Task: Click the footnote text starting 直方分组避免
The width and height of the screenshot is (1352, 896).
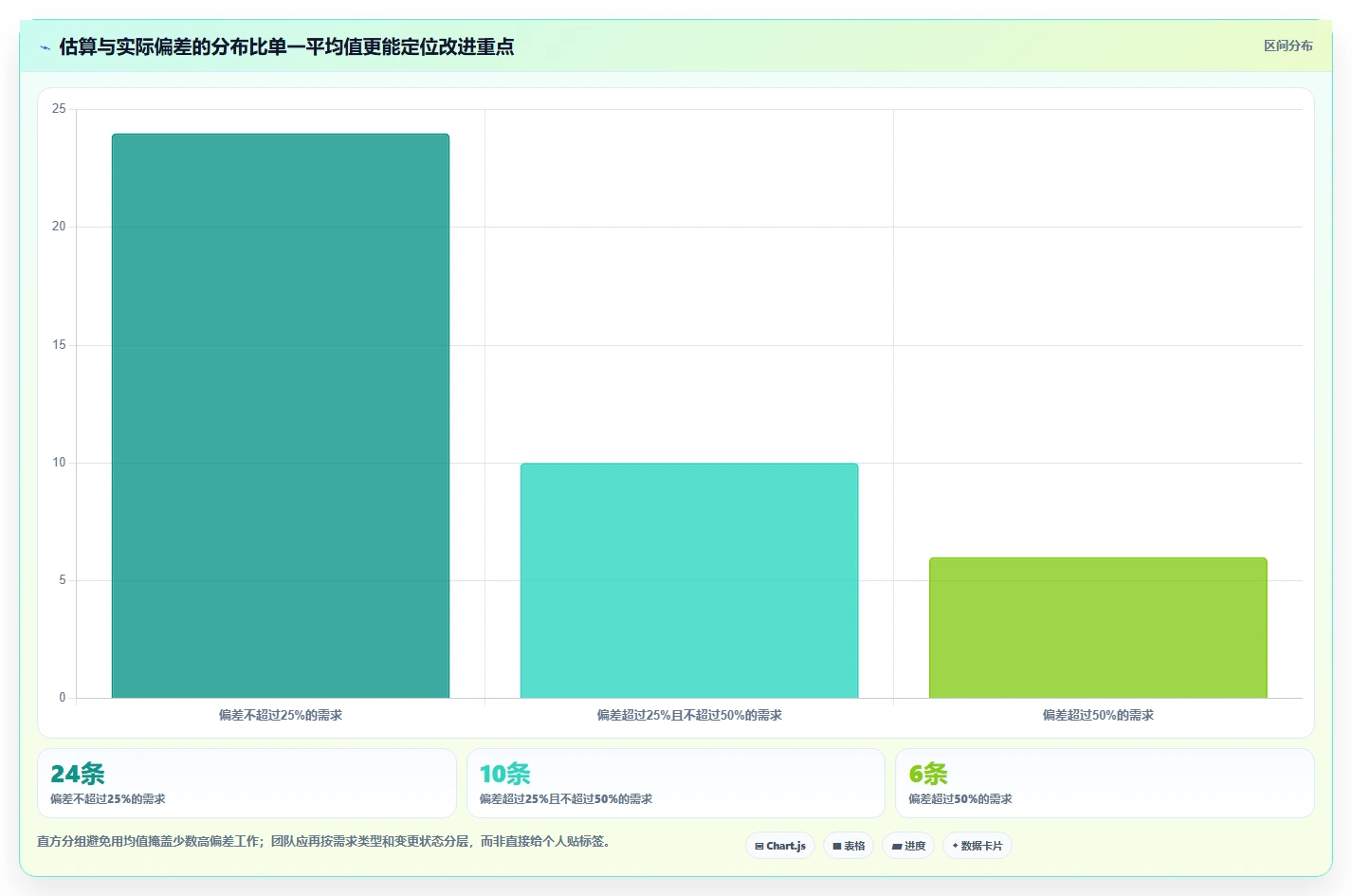Action: (326, 841)
